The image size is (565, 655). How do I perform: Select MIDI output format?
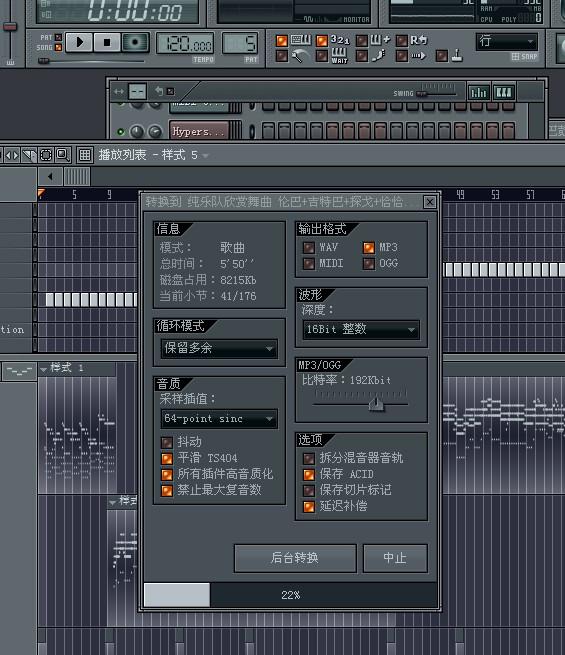point(309,264)
